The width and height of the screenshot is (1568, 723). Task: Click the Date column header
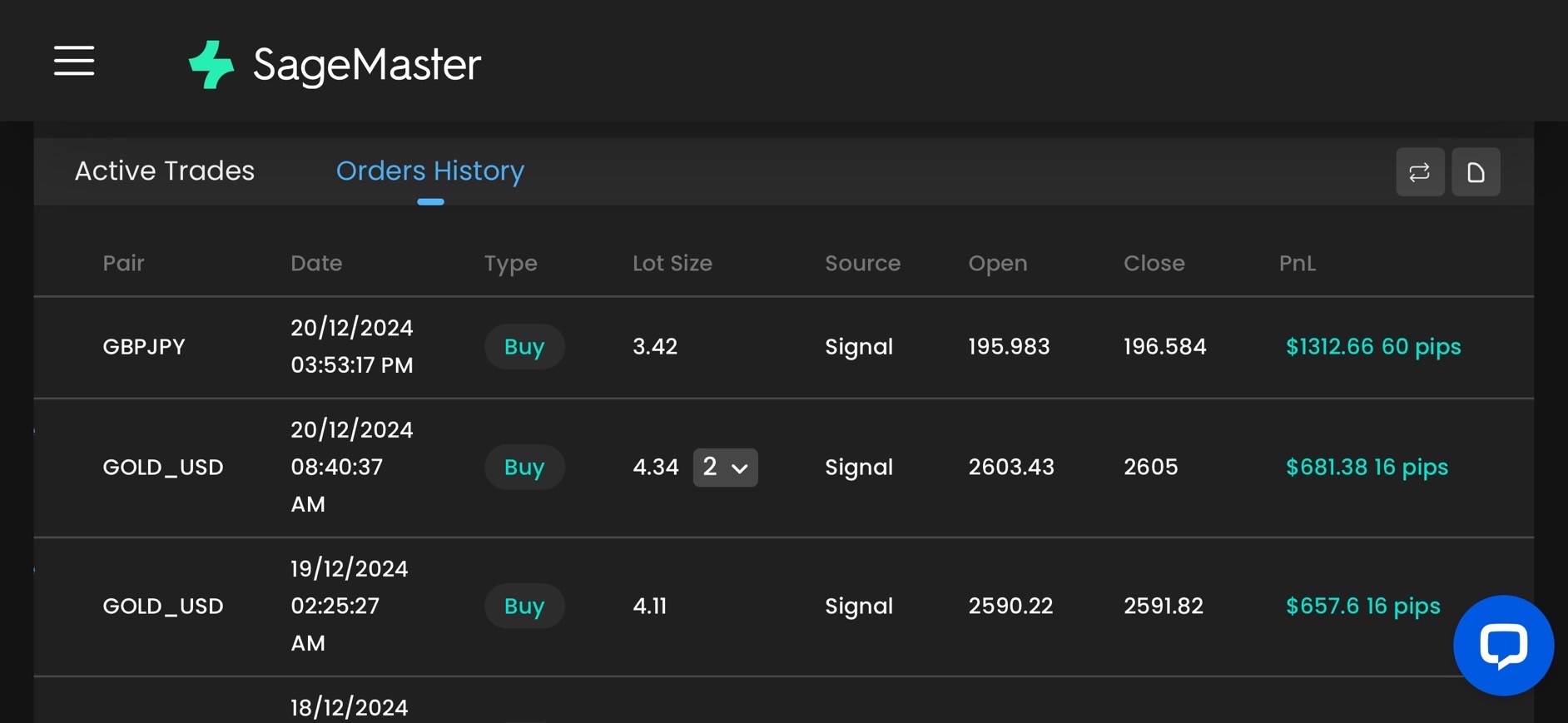(316, 264)
